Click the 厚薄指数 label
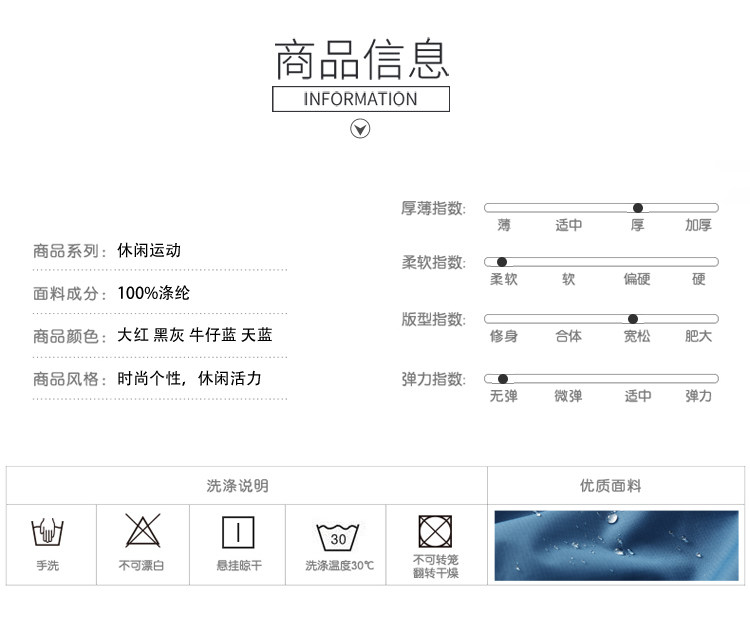 (433, 208)
